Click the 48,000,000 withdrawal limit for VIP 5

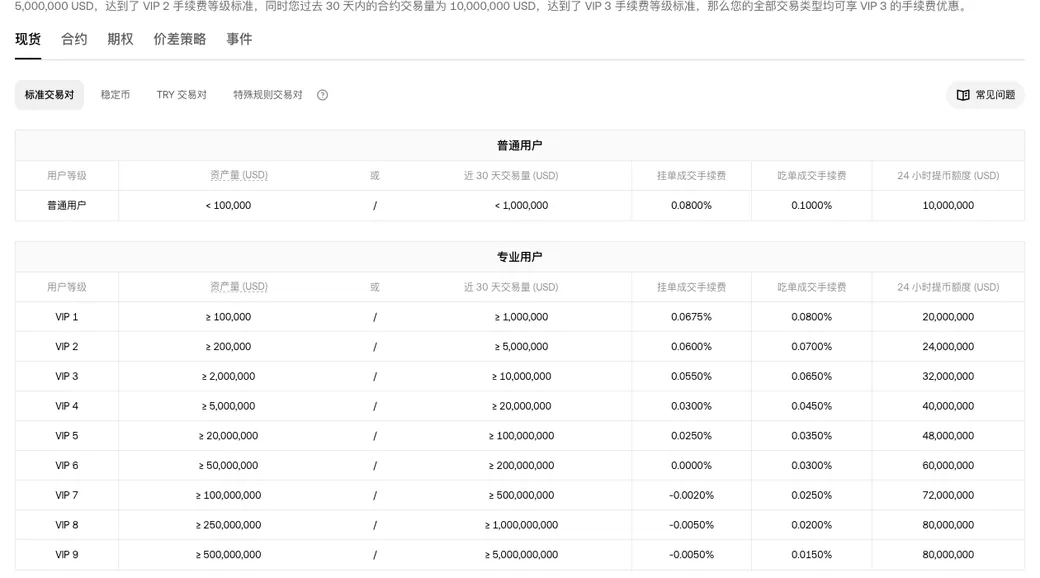pos(948,436)
